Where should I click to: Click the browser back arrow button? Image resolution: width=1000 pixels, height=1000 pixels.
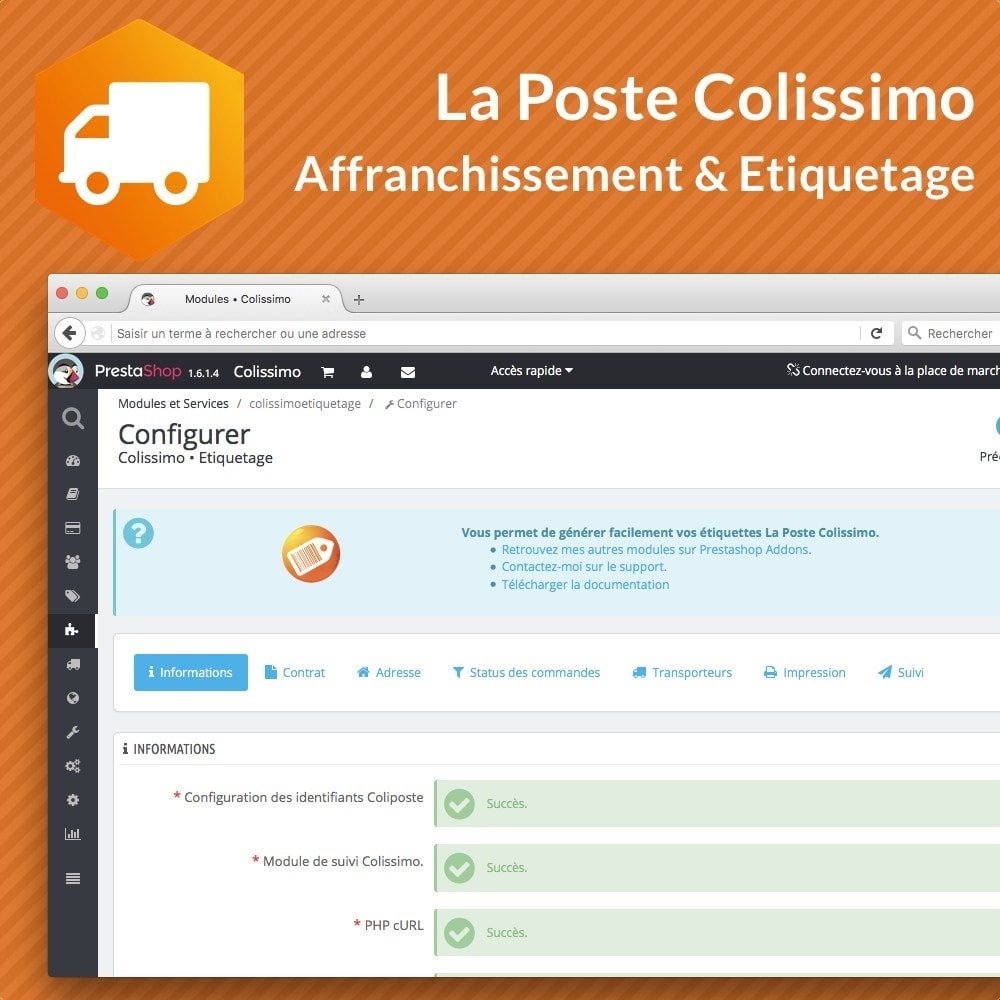click(70, 333)
